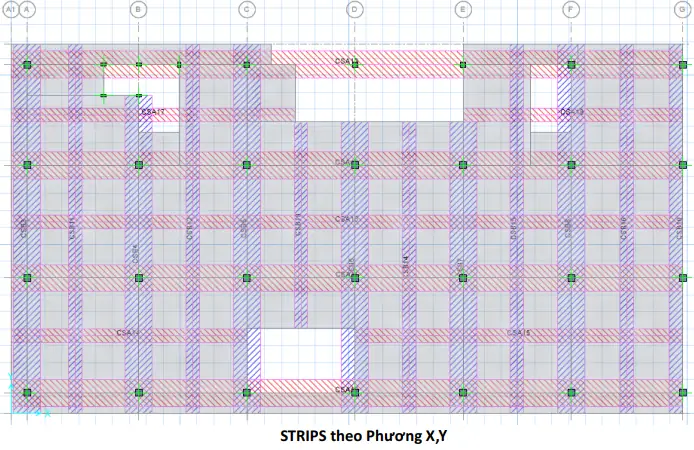Select column node at grid C, topmost row
This screenshot has width=694, height=450.
[x=247, y=65]
